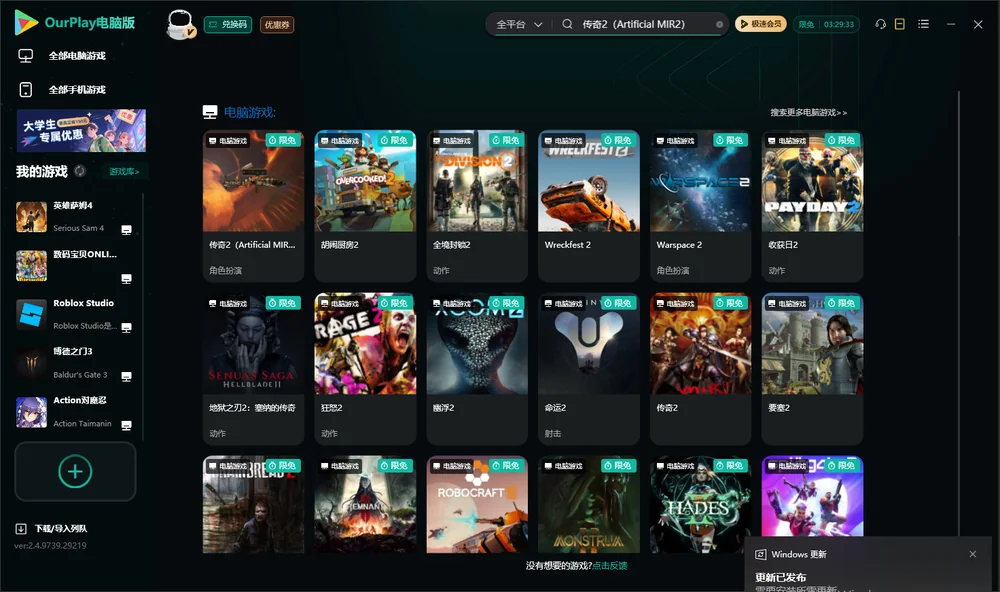Open the Wreckfest 2 game card
1000x592 pixels.
click(589, 205)
